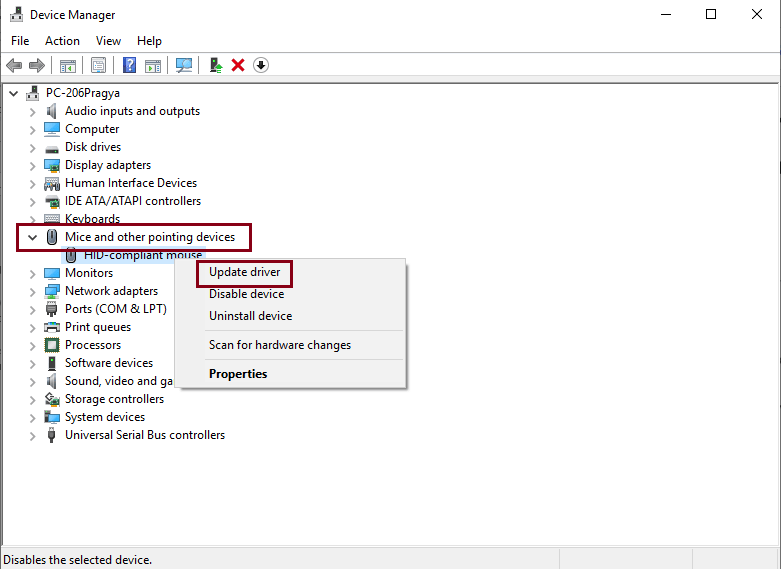The height and width of the screenshot is (569, 781).
Task: Click the red X Uninstall device icon
Action: tap(238, 65)
